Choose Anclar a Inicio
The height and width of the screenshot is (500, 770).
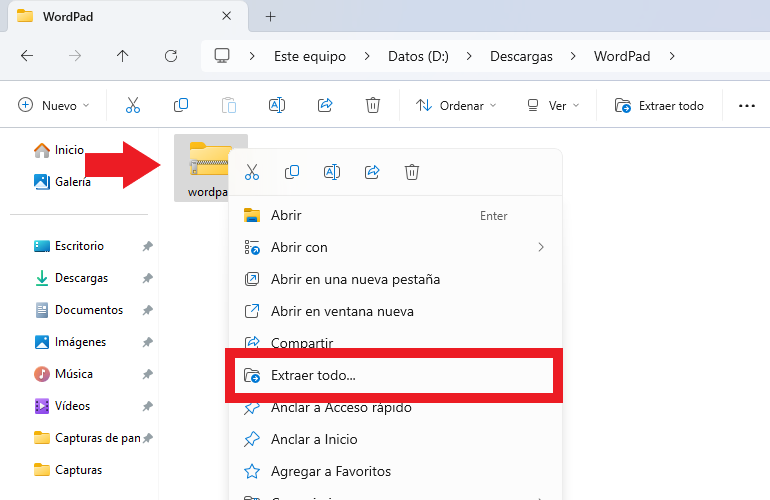click(395, 439)
